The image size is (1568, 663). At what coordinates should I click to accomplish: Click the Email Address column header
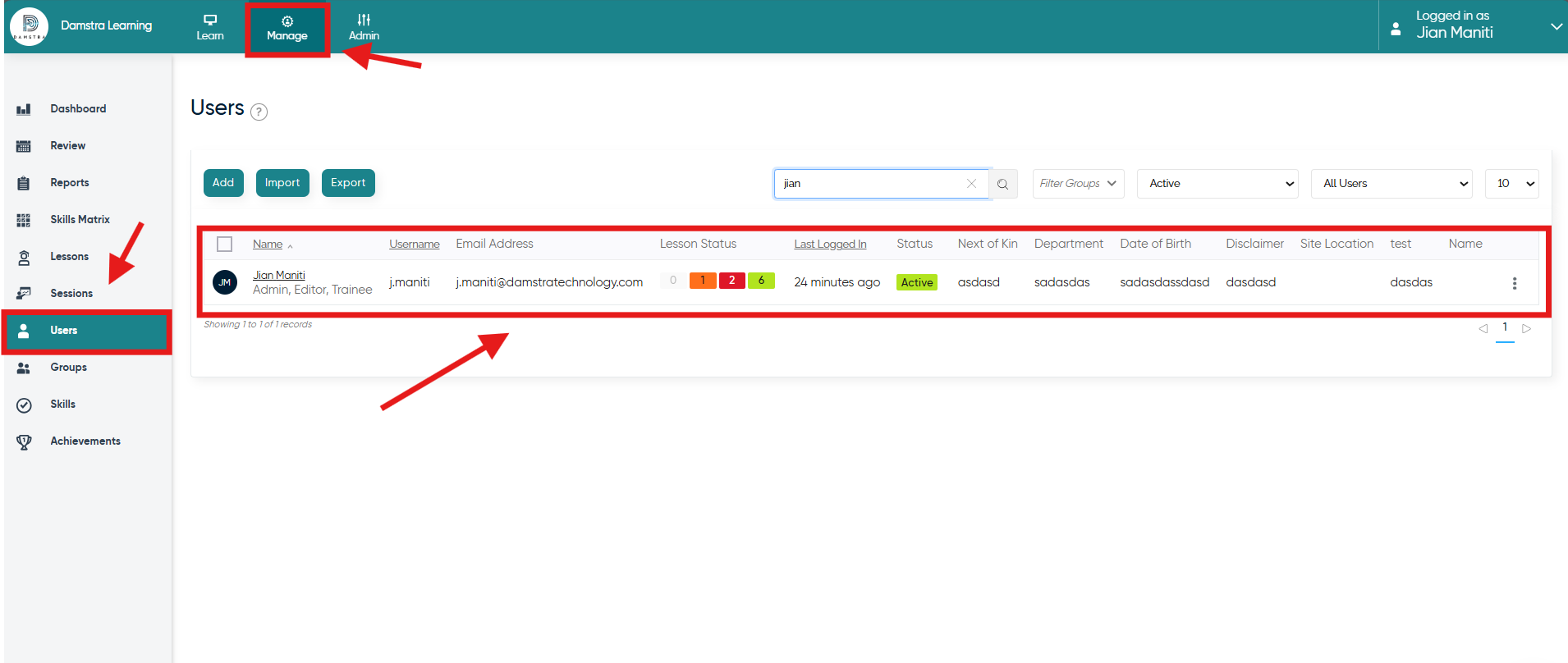point(494,244)
